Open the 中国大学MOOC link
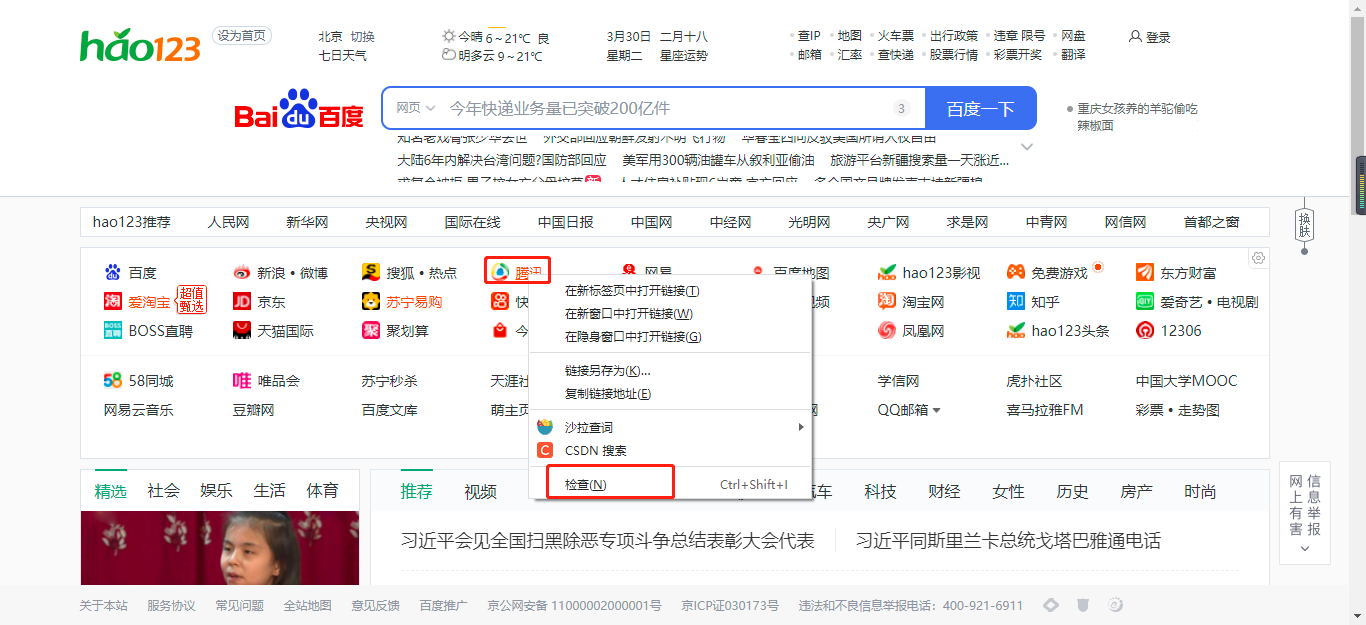 click(1186, 381)
